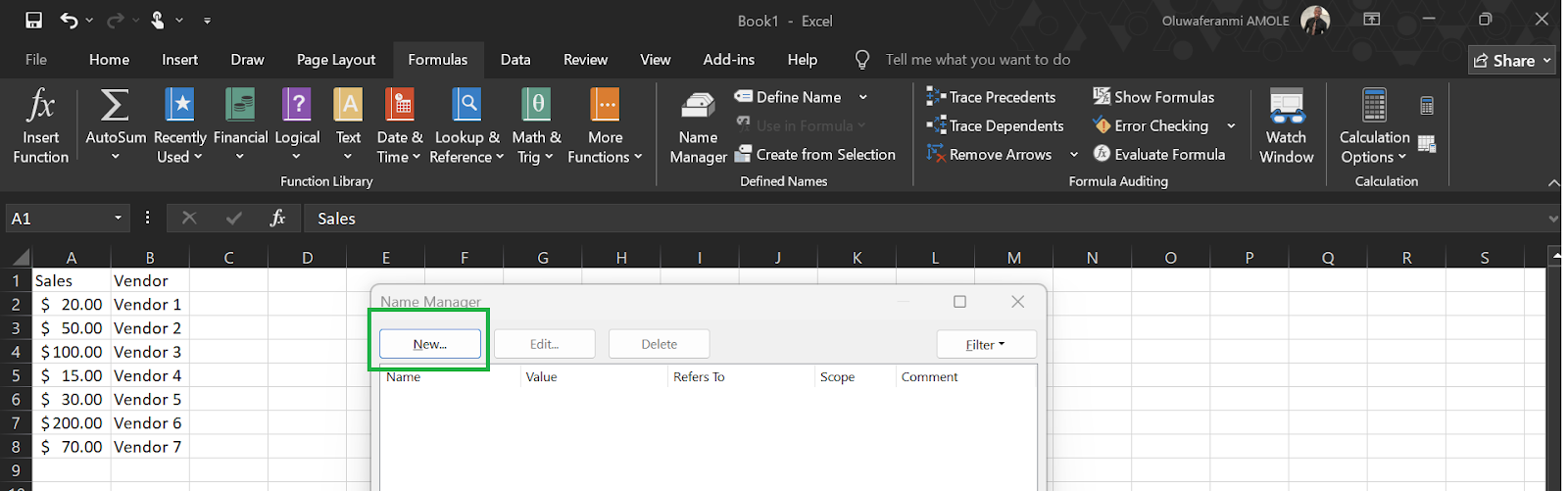Open Date & Time functions icon
The image size is (1568, 491).
coord(399,104)
